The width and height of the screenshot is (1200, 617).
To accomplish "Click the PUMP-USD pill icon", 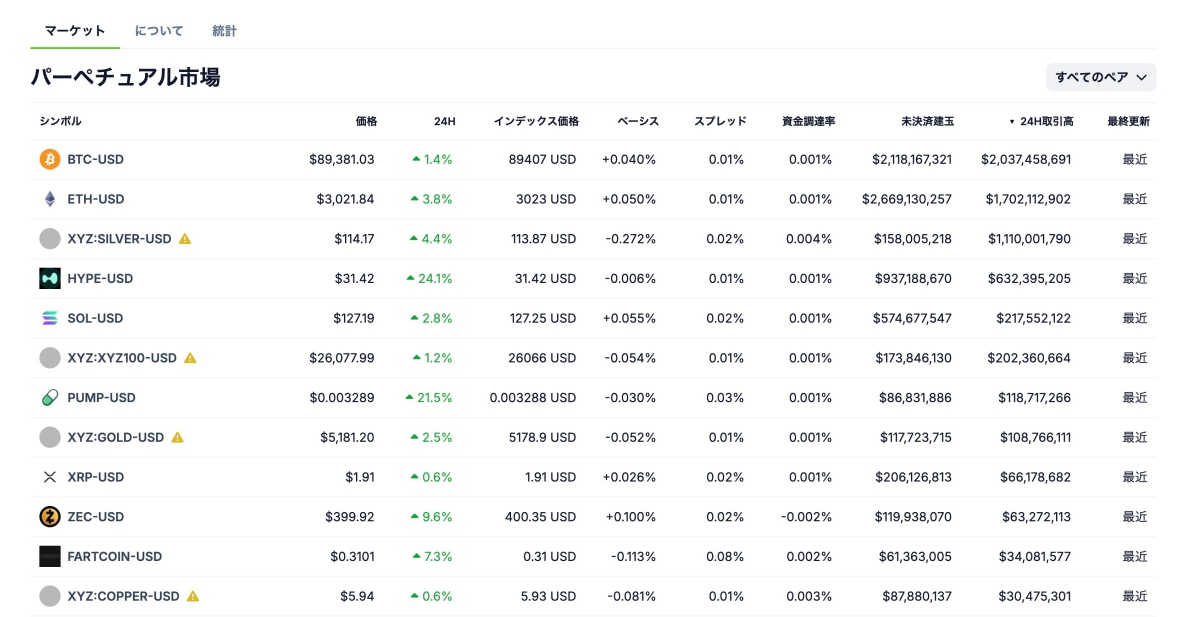I will pyautogui.click(x=49, y=397).
